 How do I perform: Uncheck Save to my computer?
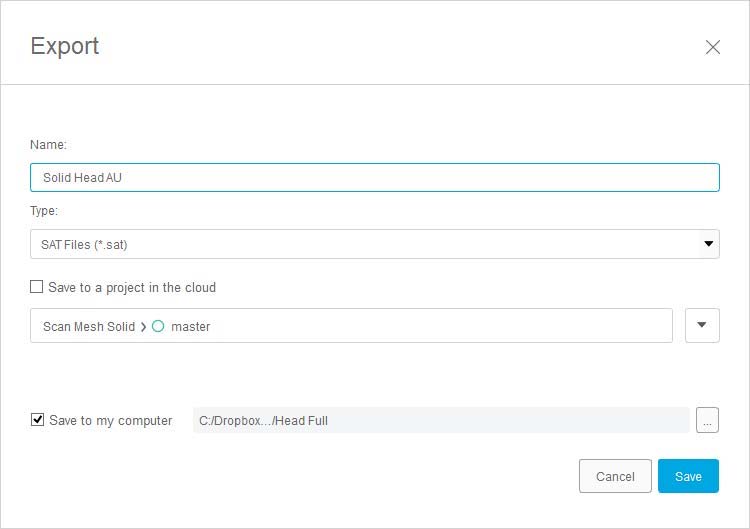pyautogui.click(x=37, y=419)
